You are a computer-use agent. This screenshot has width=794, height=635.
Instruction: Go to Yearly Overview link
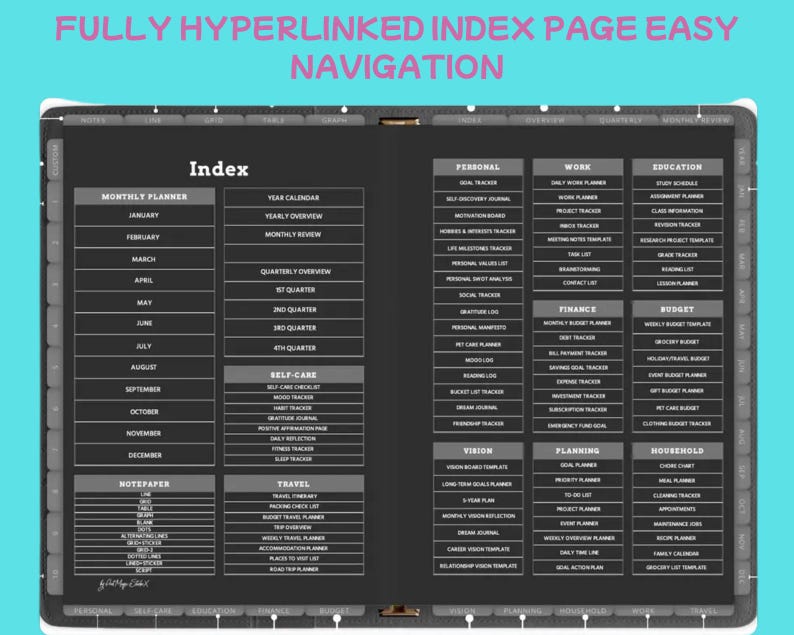coord(294,216)
